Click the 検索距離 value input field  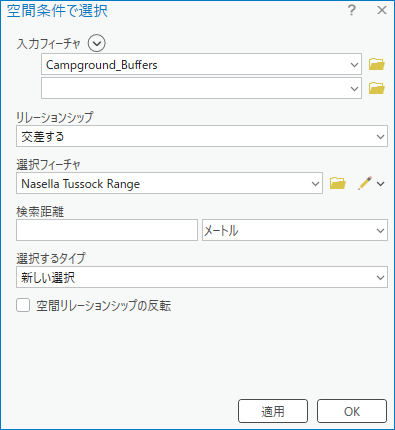point(107,230)
